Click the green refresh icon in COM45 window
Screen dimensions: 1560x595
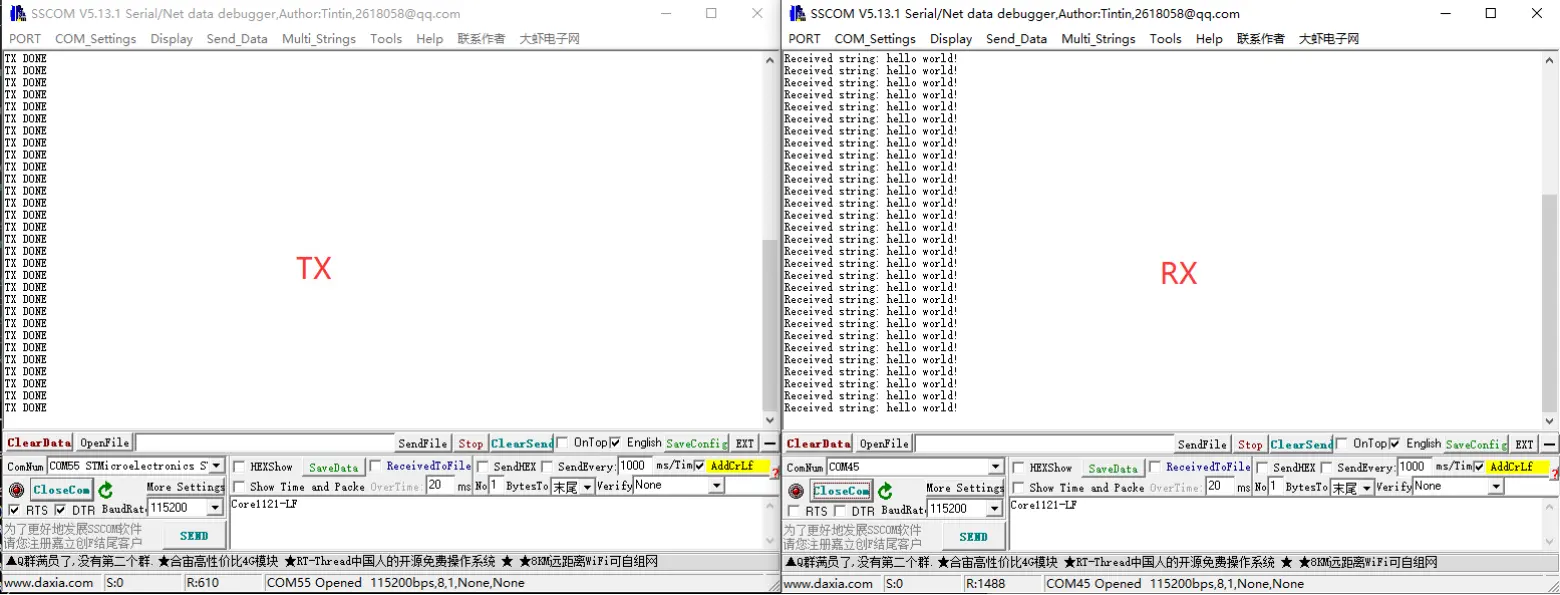click(x=885, y=491)
